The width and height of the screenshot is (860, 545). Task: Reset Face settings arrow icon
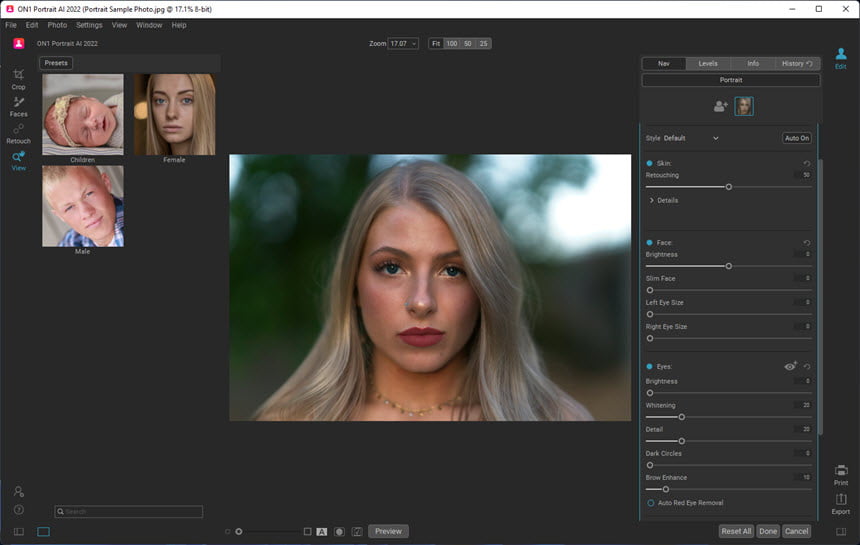[806, 242]
